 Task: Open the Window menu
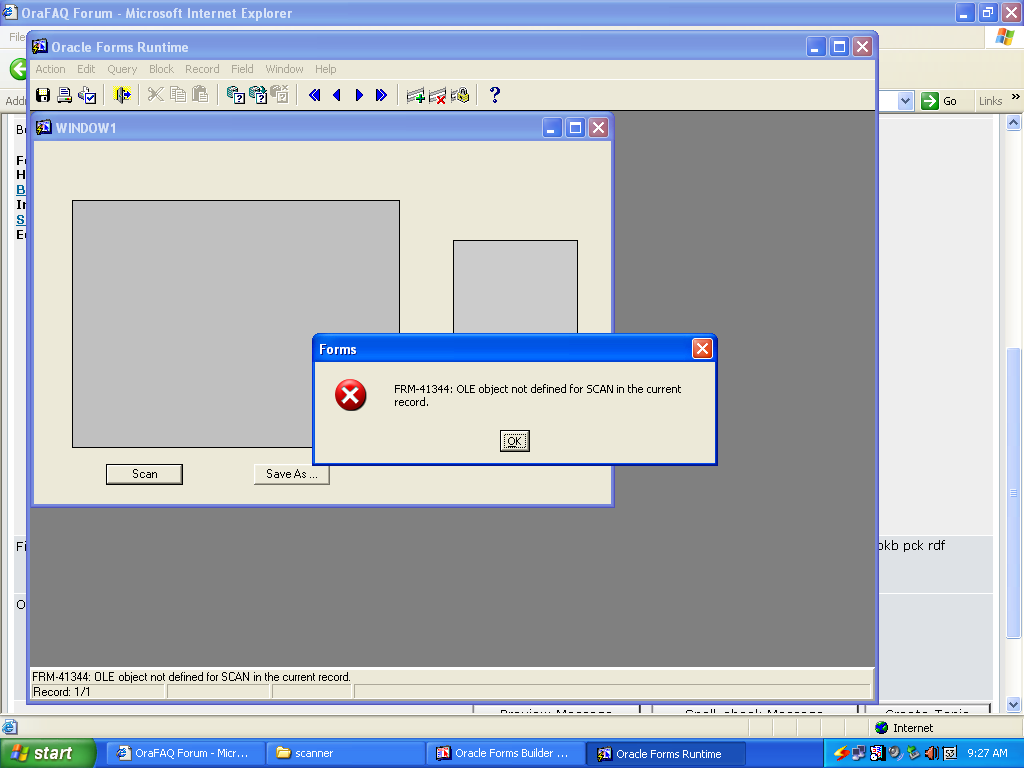pyautogui.click(x=284, y=69)
